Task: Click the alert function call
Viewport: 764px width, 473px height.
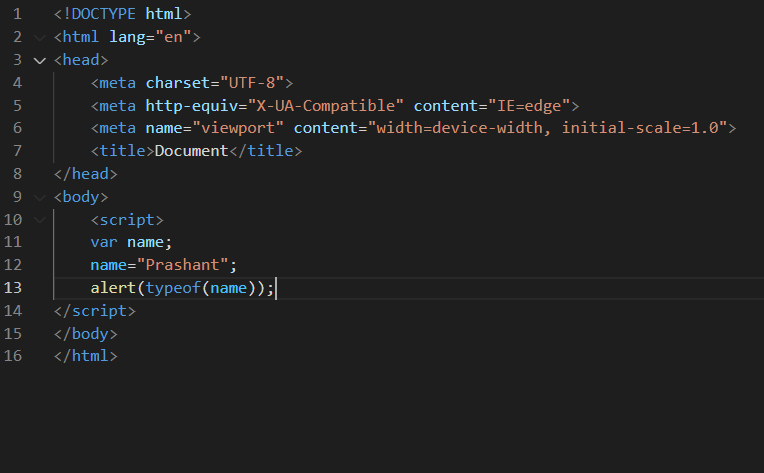Action: tap(114, 288)
